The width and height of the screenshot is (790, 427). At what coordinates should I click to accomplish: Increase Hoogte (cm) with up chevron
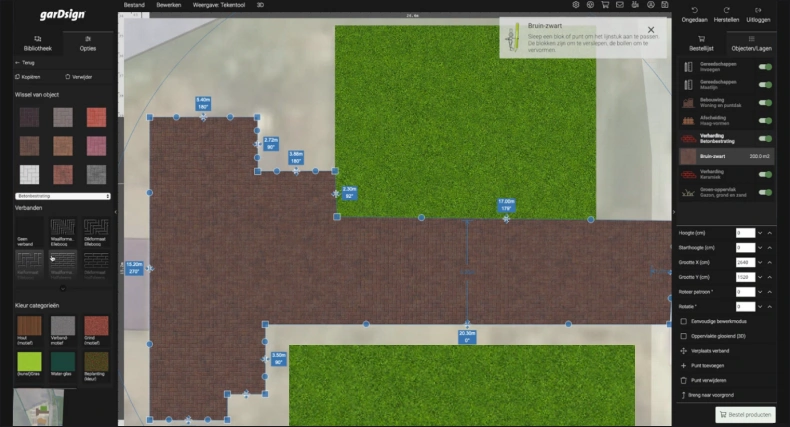click(x=770, y=233)
